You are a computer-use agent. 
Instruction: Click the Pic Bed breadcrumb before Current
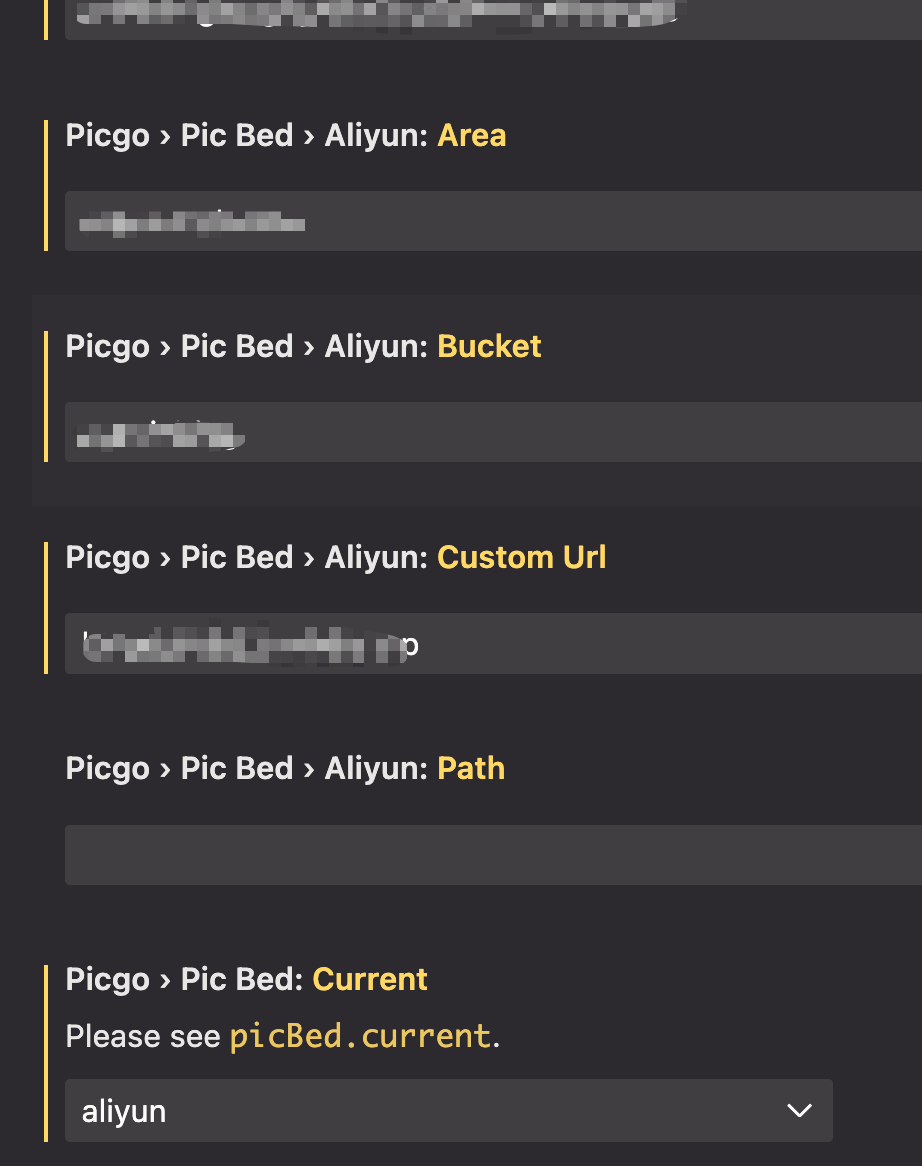click(236, 979)
